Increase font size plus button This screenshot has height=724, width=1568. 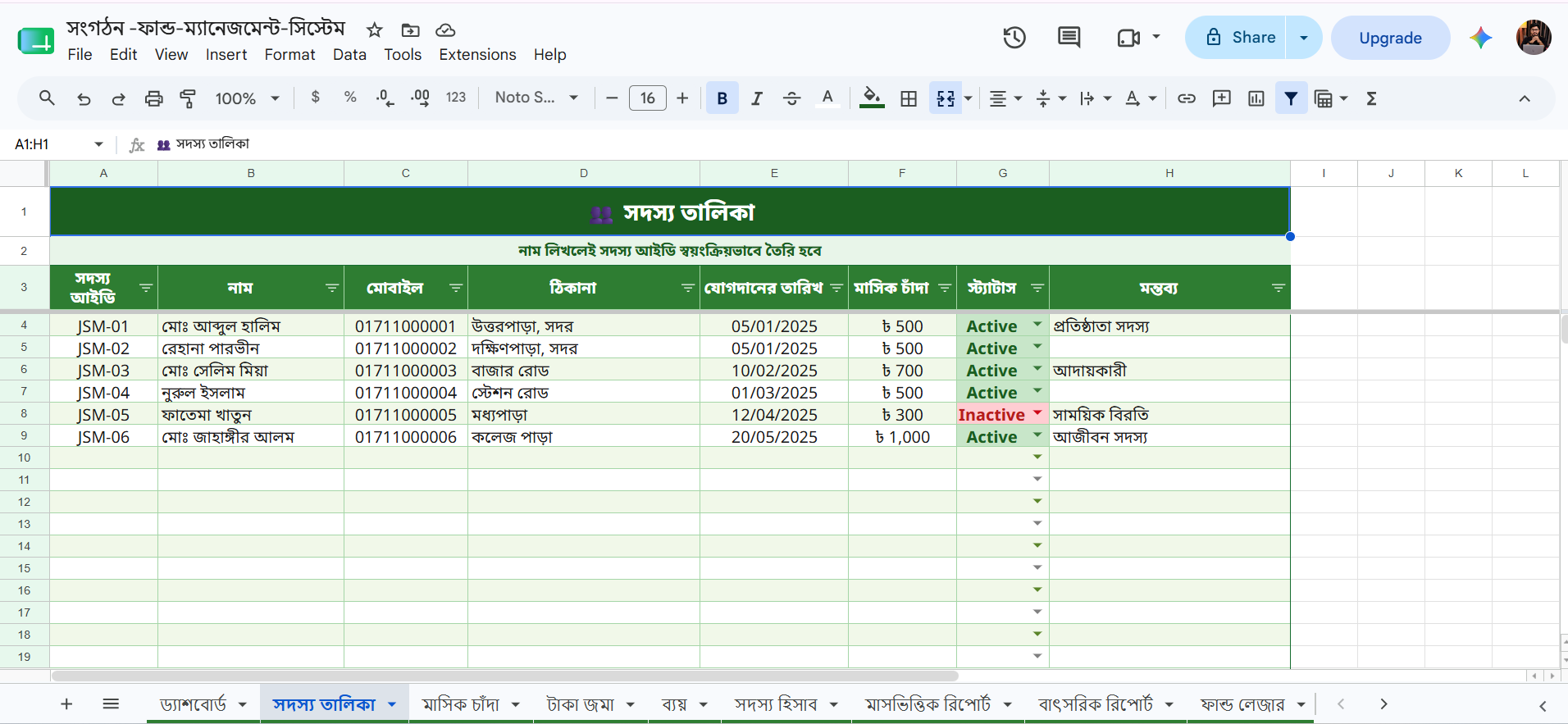coord(682,98)
